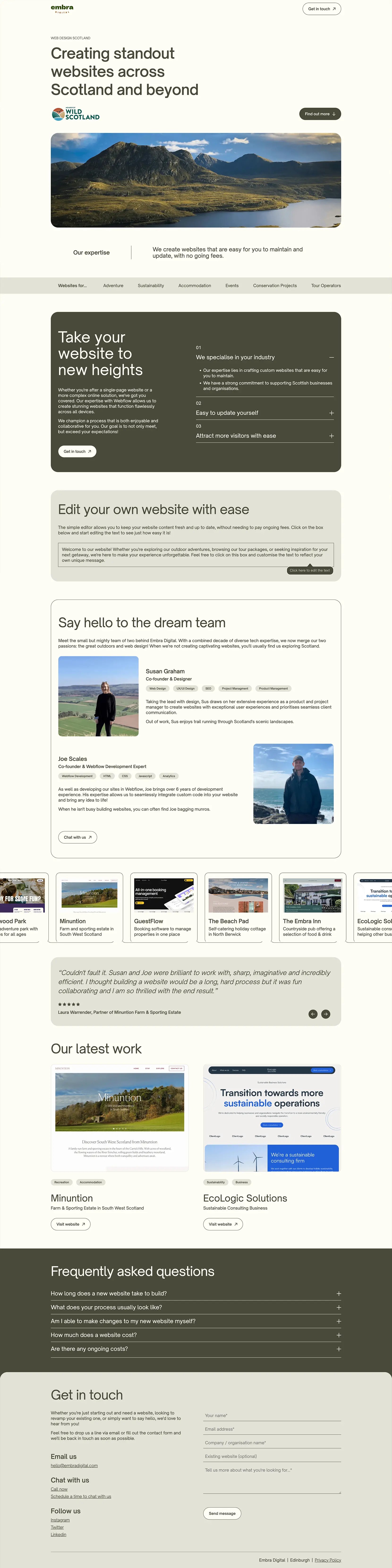
Task: Open the Instagram link
Action: 60,1520
